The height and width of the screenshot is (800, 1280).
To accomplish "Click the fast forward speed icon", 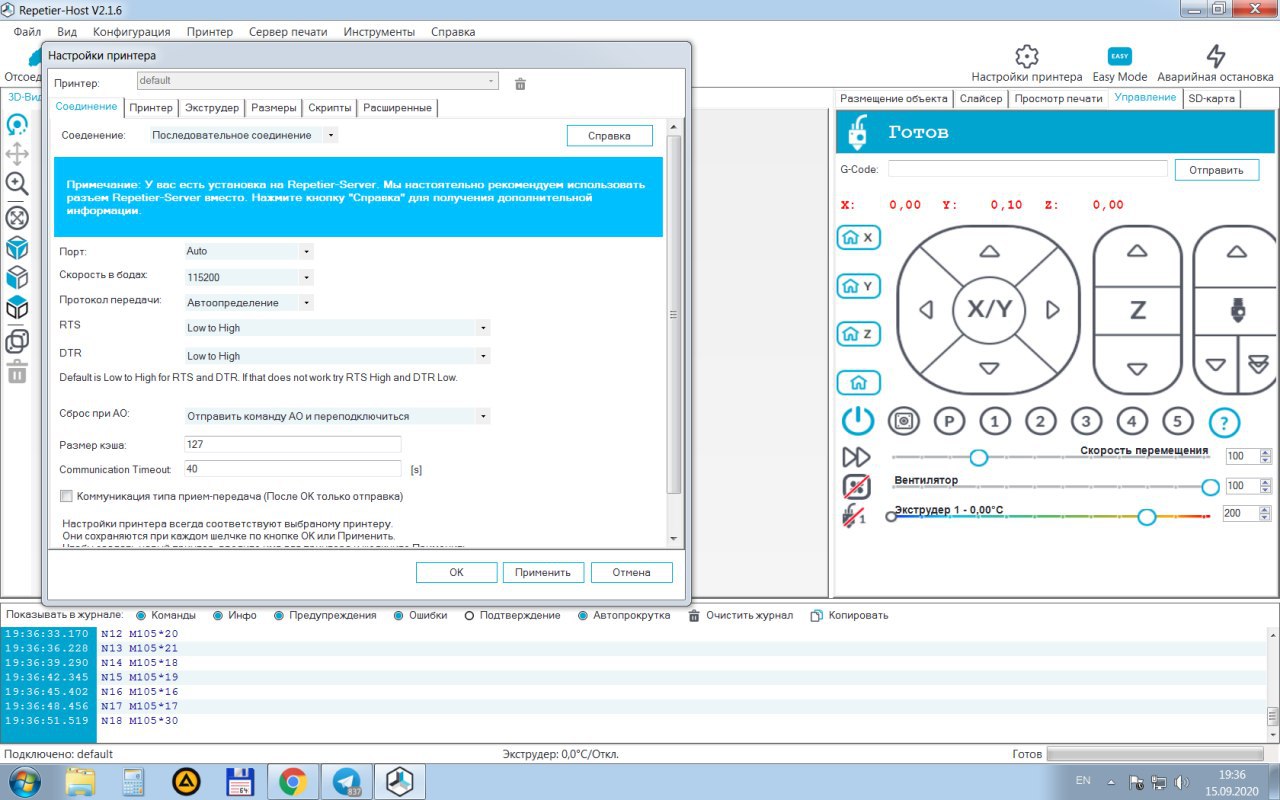I will (856, 457).
